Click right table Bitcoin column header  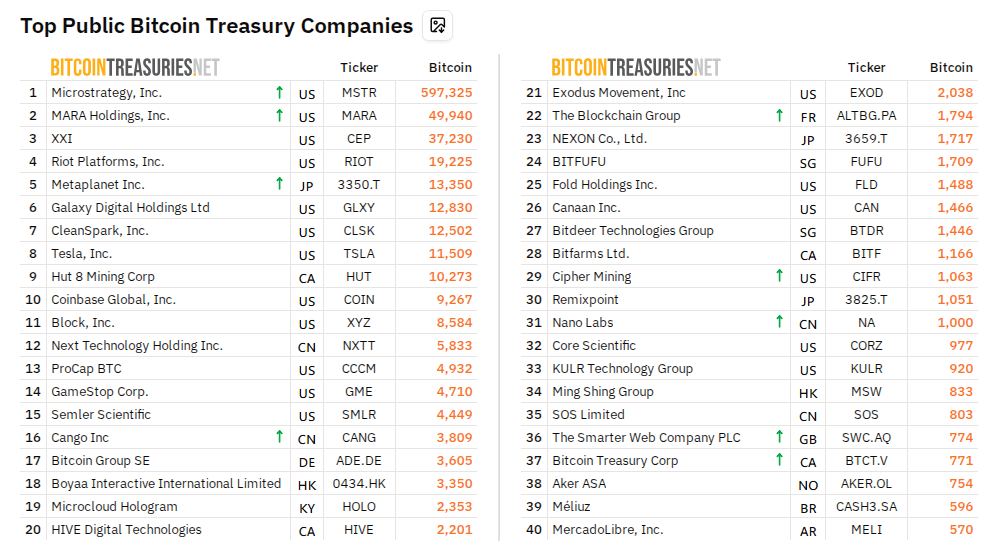pos(951,67)
